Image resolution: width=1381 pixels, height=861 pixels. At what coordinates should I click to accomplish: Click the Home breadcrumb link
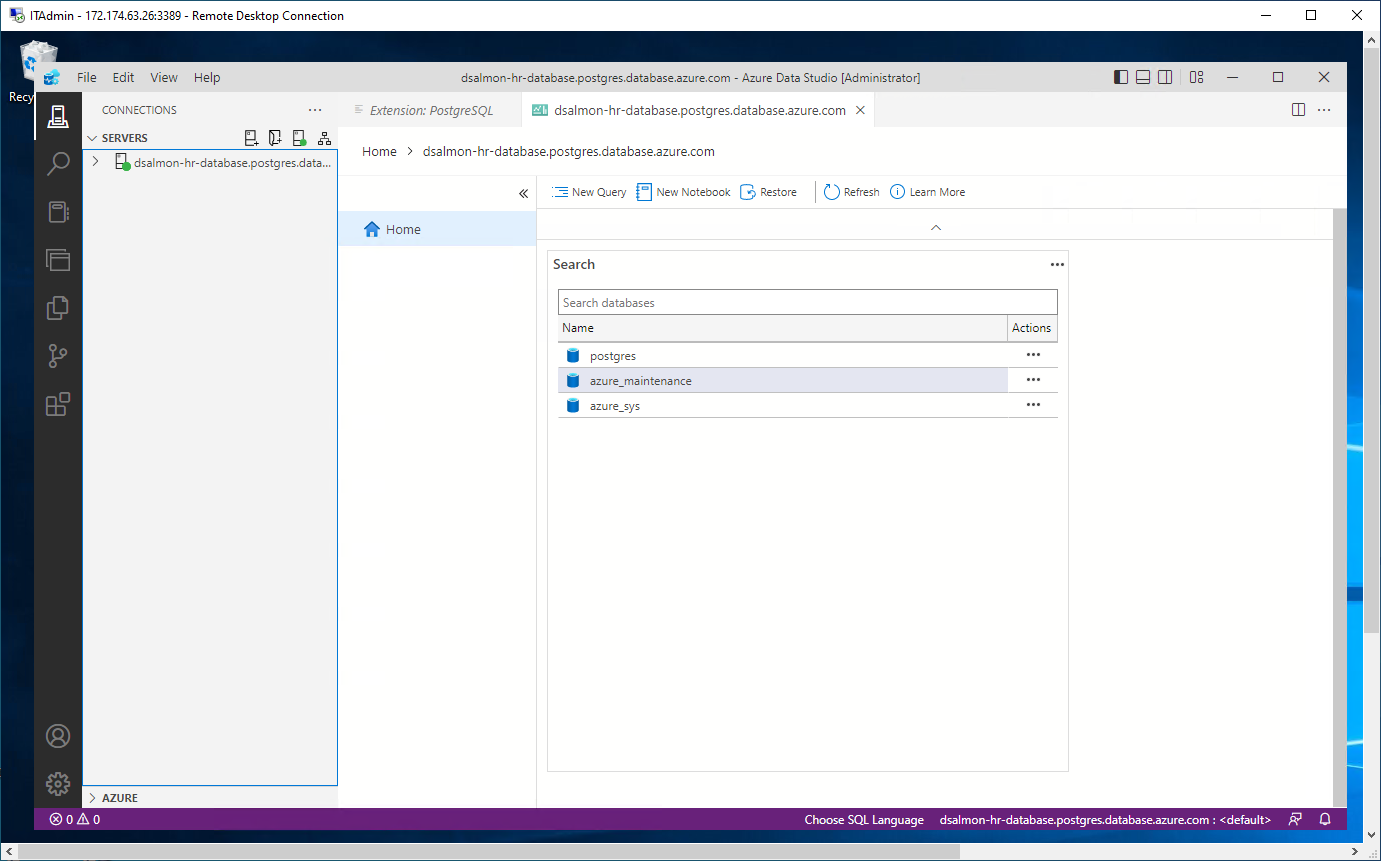coord(379,152)
